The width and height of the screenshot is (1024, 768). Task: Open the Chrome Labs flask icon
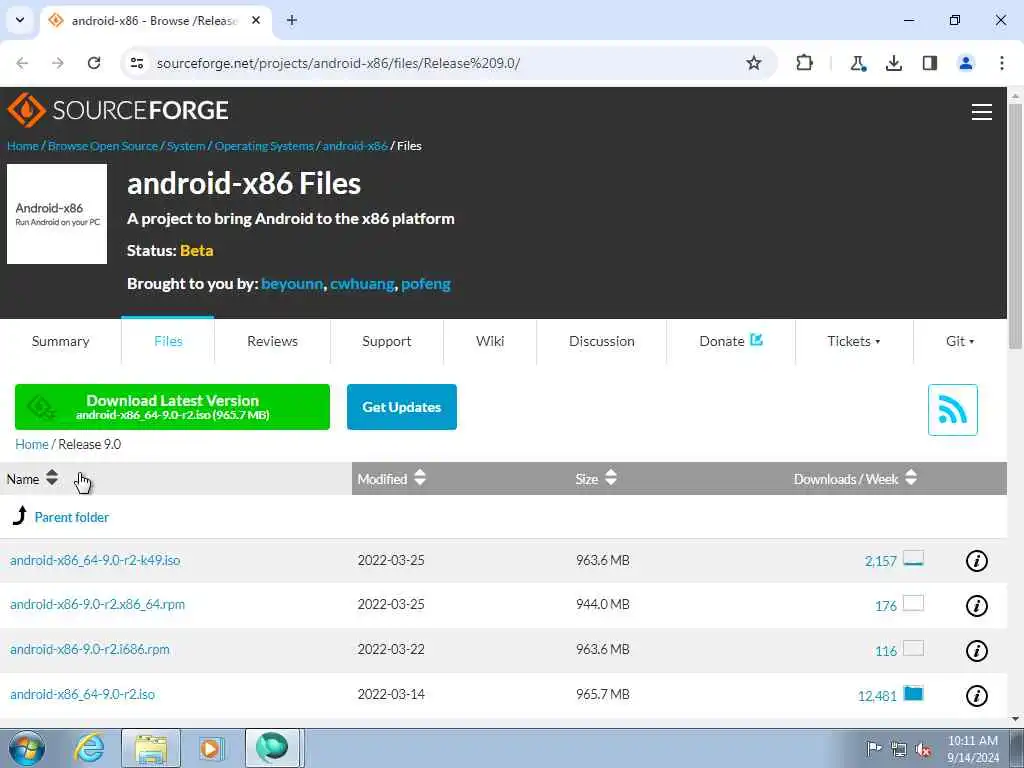point(857,63)
